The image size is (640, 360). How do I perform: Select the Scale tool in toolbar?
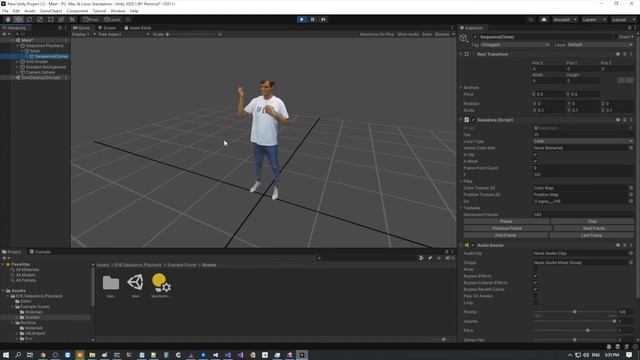[40, 20]
